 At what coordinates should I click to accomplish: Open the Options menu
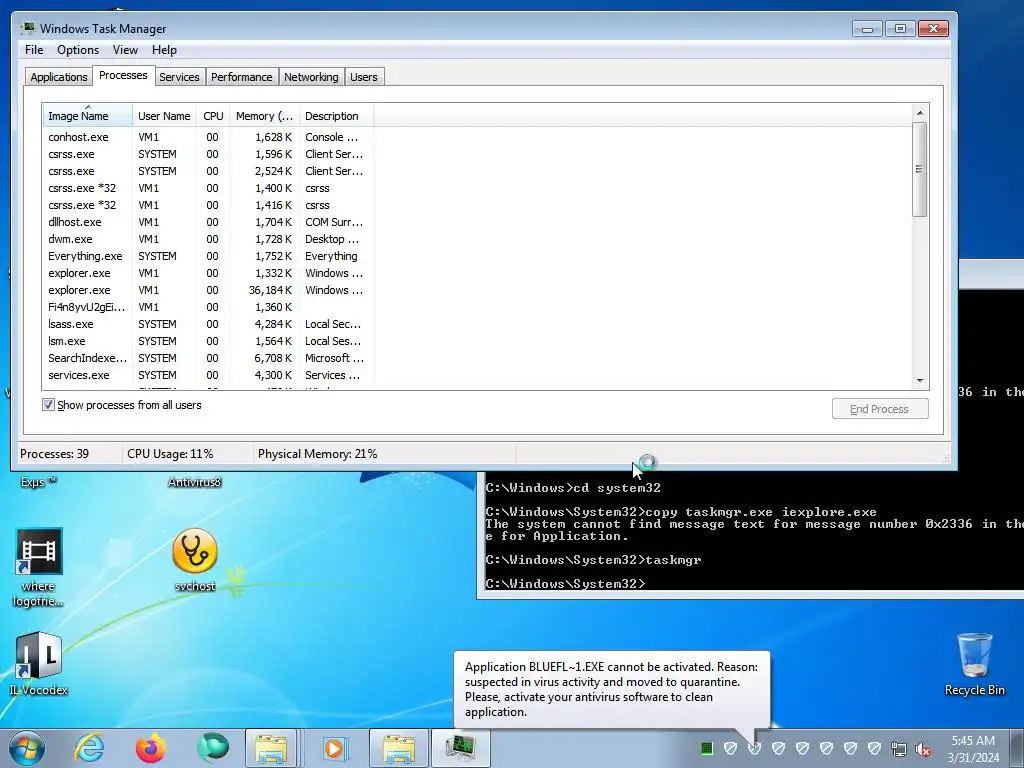coord(78,50)
